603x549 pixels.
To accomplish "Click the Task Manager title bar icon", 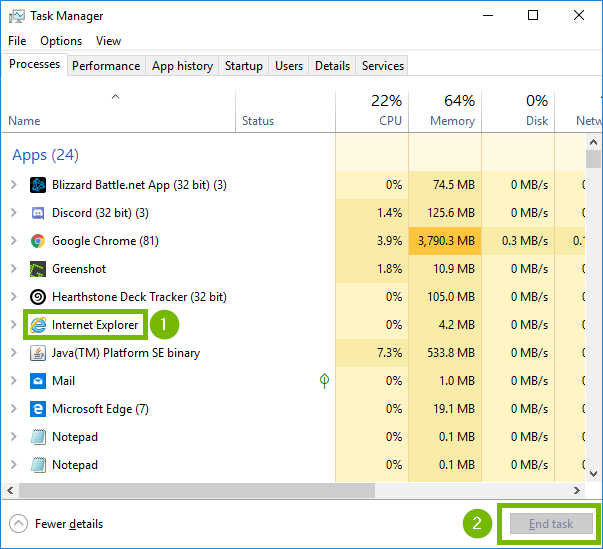I will point(17,16).
